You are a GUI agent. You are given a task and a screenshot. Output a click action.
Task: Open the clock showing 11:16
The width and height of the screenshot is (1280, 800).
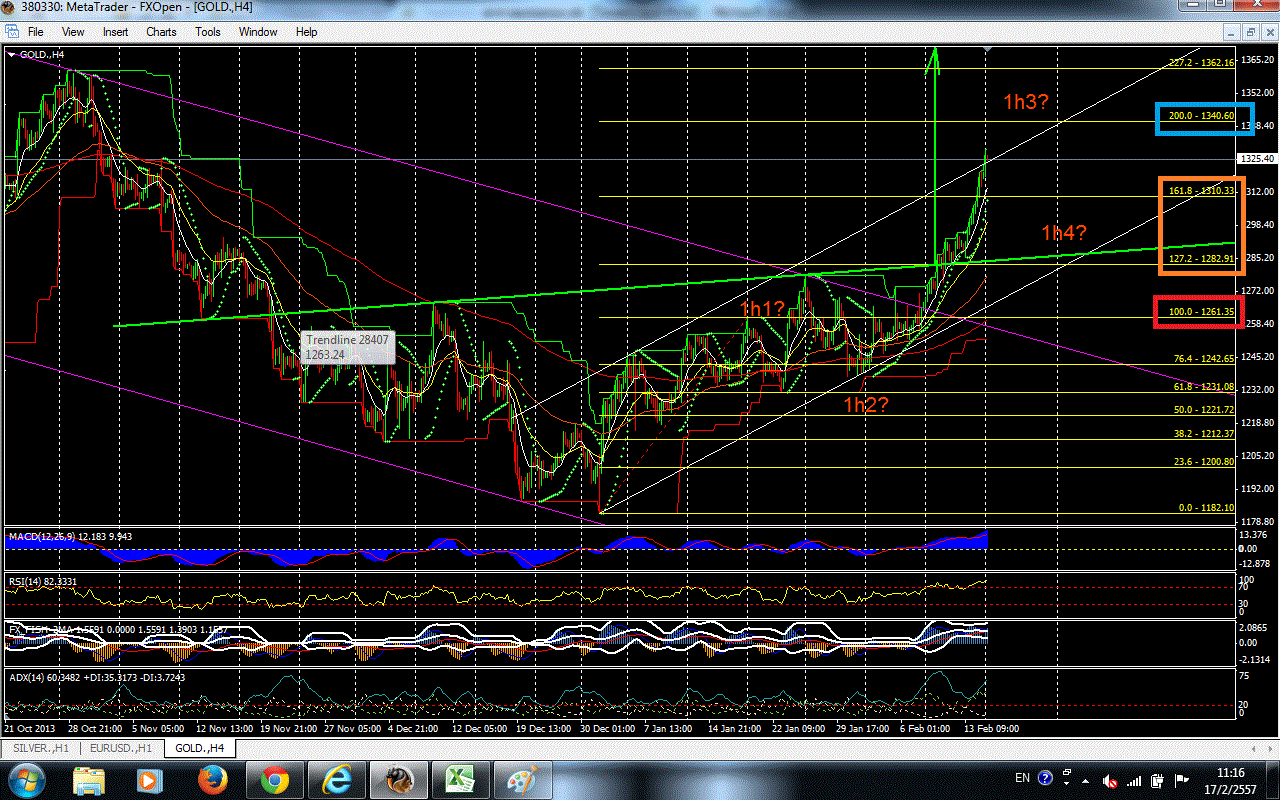point(1231,772)
